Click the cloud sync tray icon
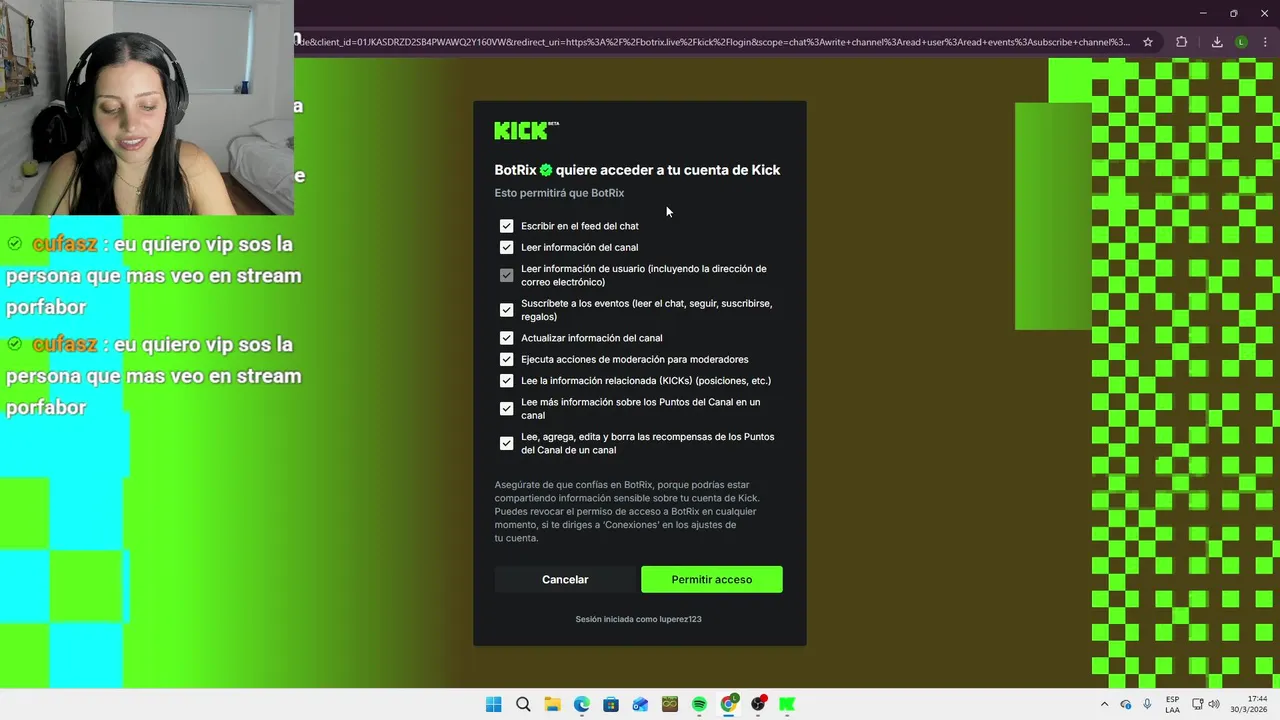 click(x=1126, y=704)
